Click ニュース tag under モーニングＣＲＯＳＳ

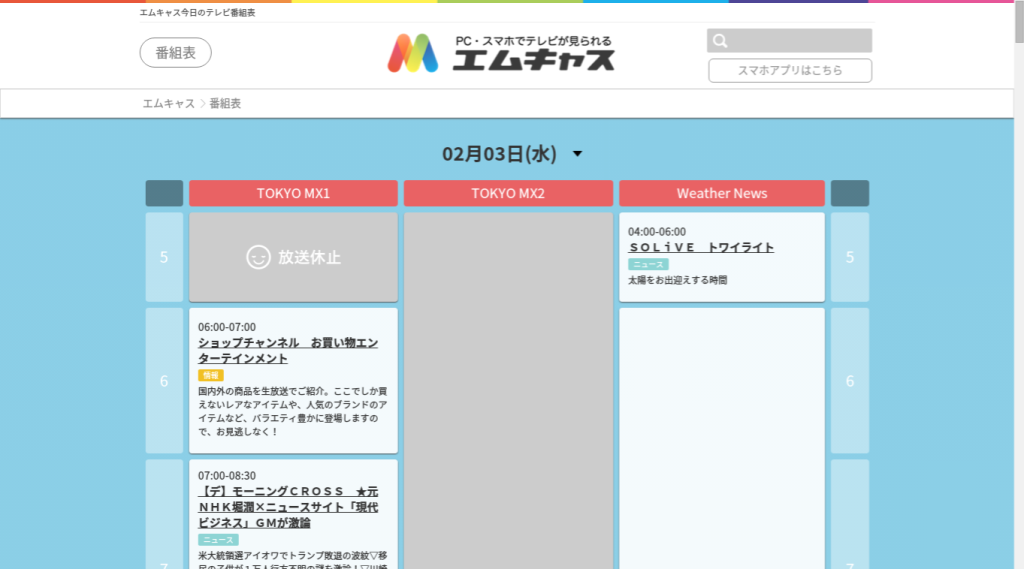(218, 540)
